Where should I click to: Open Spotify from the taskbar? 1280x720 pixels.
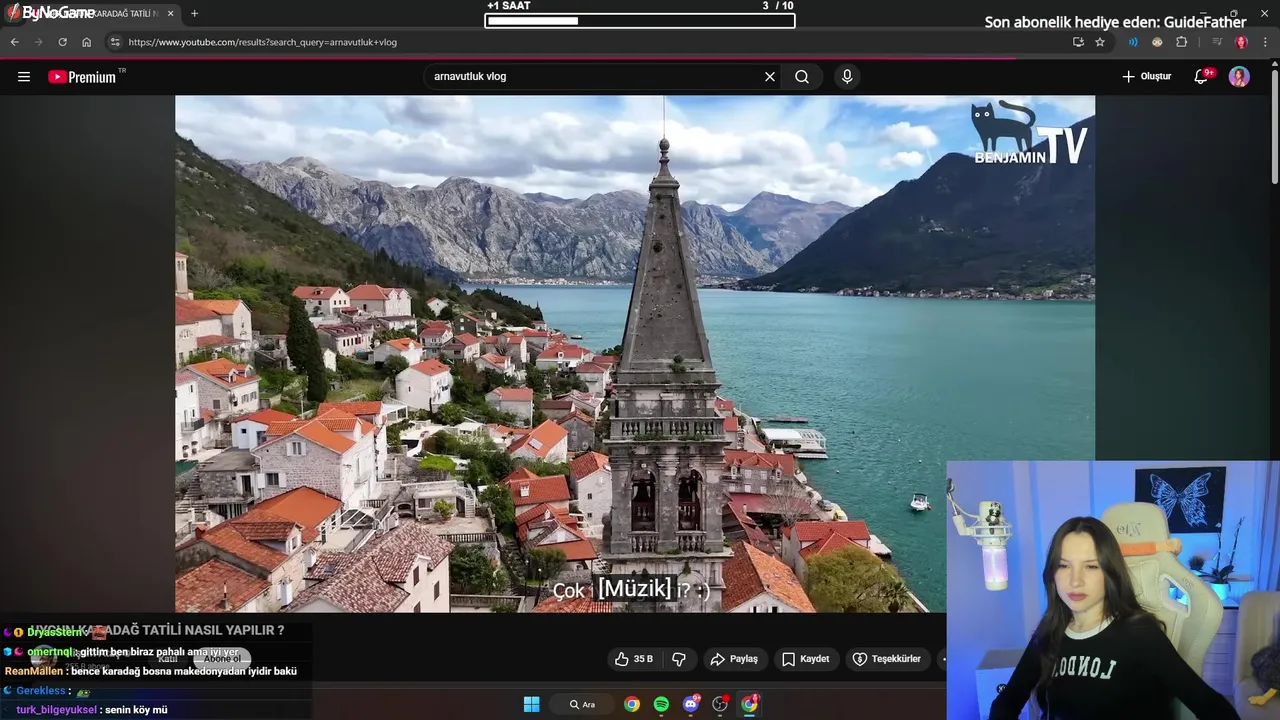tap(661, 704)
